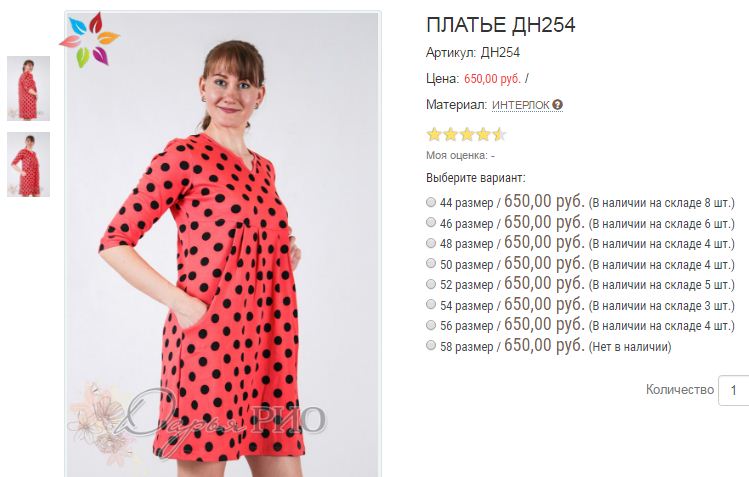
Task: Choose the 50 размер variant
Action: click(x=431, y=264)
